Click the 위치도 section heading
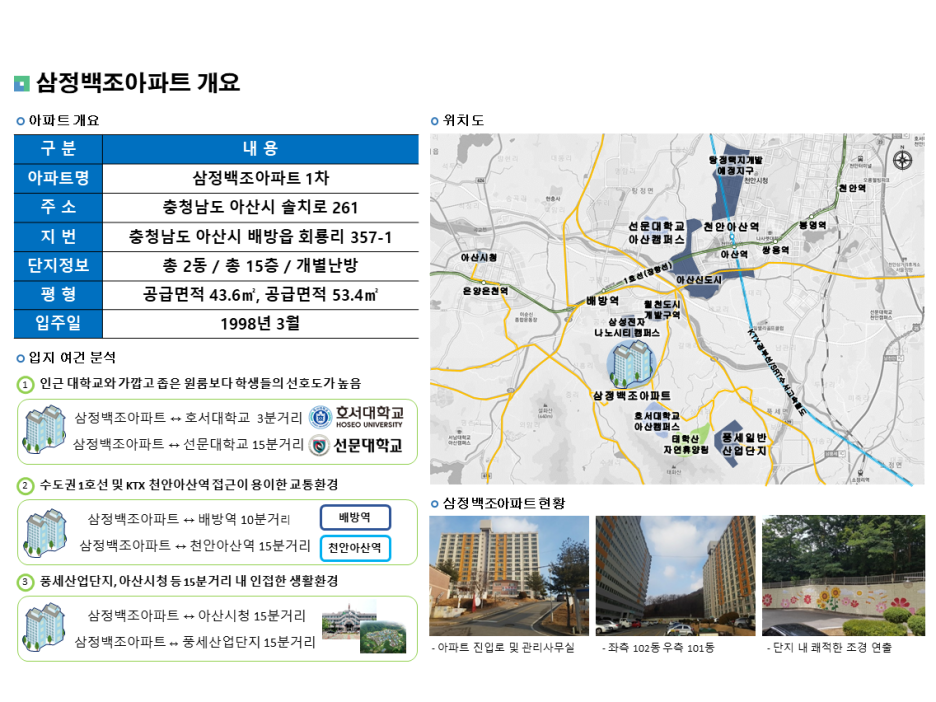 [x=463, y=121]
